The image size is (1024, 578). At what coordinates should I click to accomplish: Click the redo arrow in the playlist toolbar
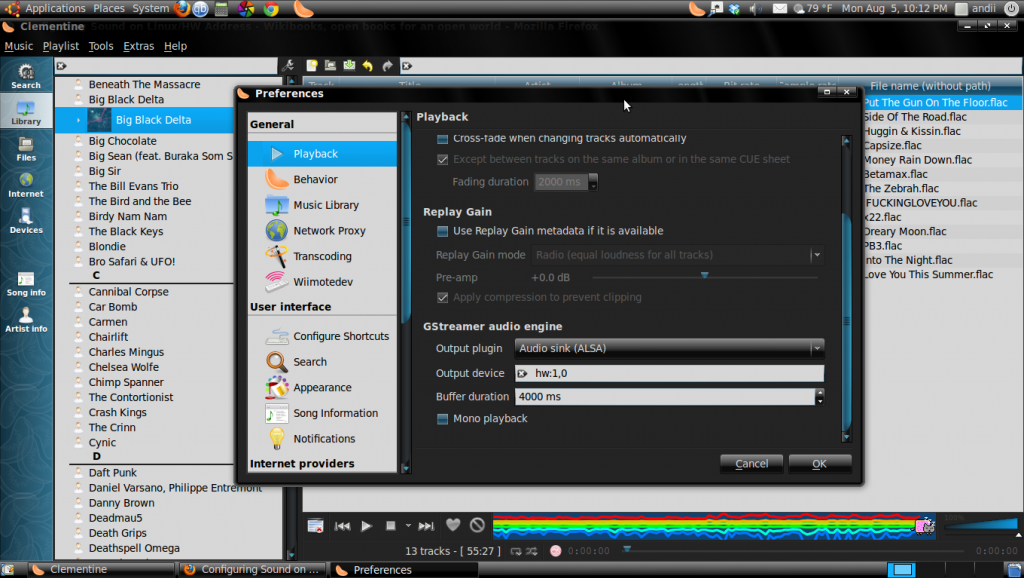tap(388, 65)
